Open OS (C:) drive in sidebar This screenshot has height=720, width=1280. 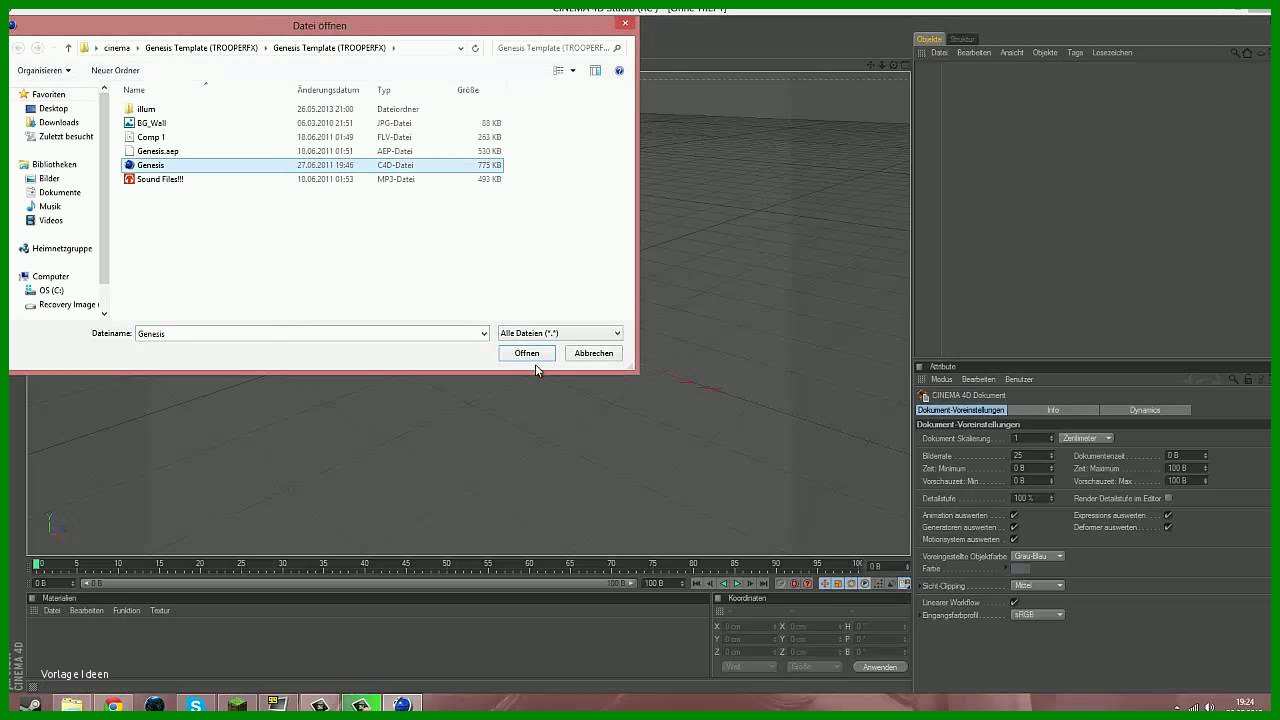click(50, 290)
